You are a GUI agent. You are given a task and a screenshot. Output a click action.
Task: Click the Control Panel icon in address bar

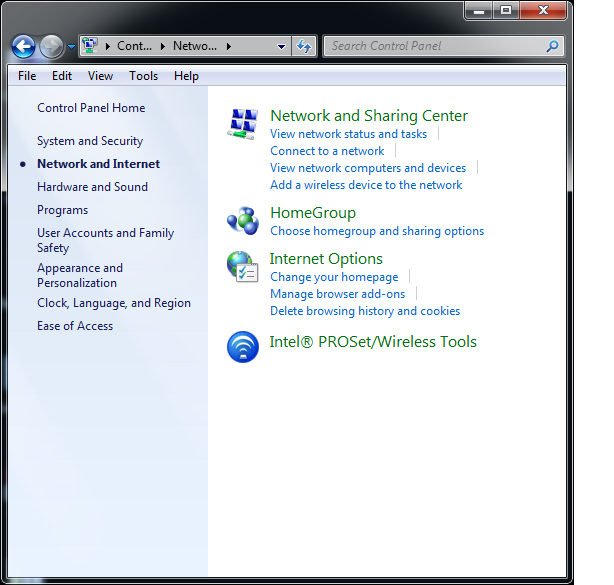[90, 46]
